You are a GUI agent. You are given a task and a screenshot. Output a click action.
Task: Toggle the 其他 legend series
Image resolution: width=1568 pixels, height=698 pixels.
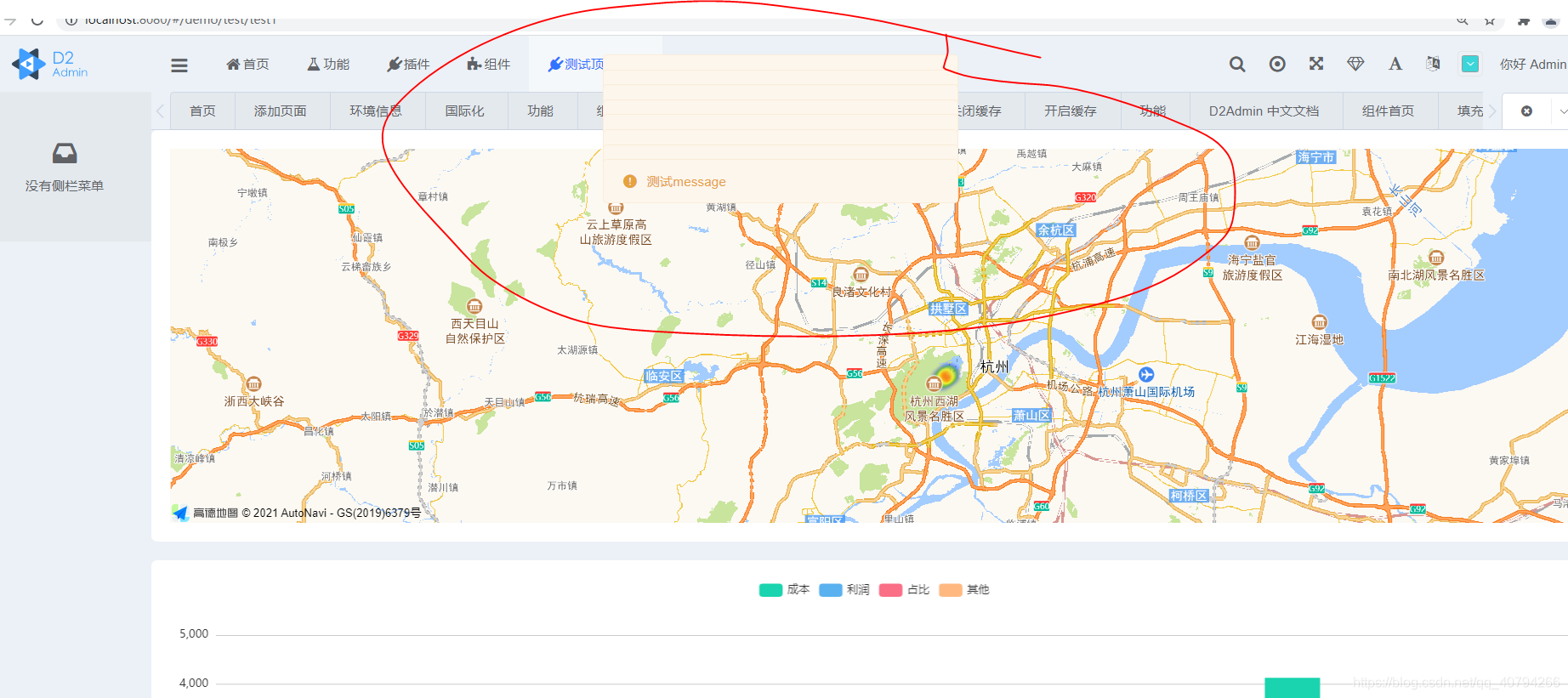963,589
